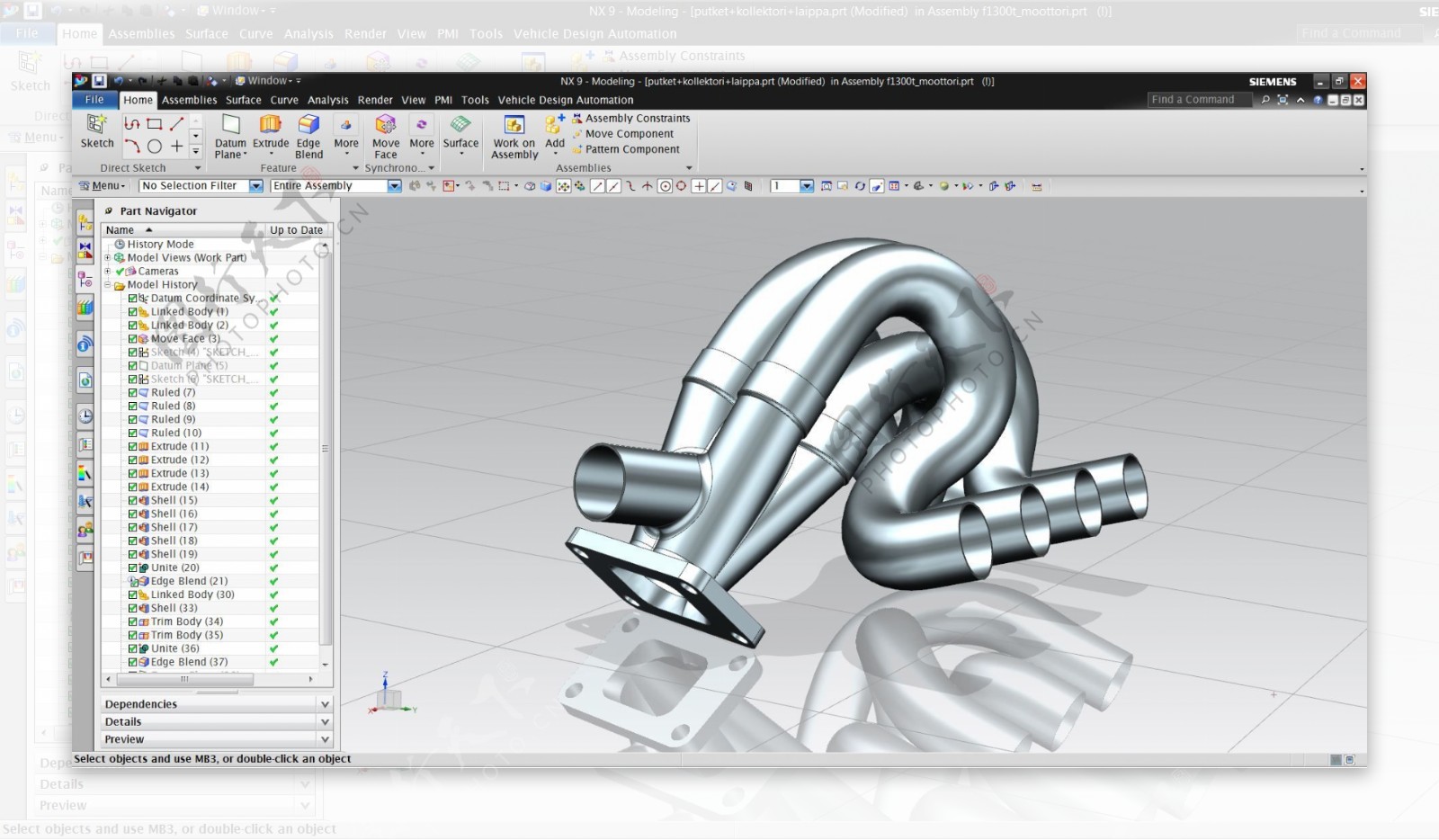This screenshot has width=1439, height=840.
Task: Toggle the Shell (15) feature checkbox
Action: tap(132, 501)
